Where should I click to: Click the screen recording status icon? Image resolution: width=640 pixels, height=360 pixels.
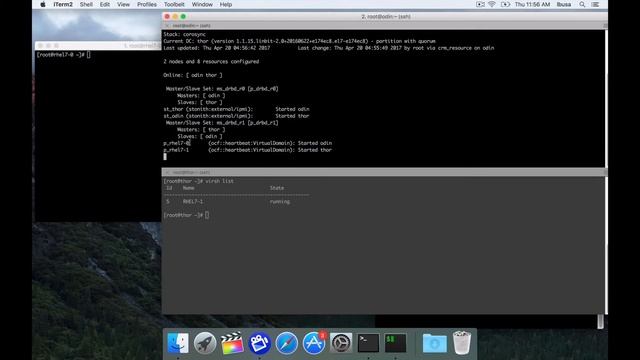click(480, 4)
